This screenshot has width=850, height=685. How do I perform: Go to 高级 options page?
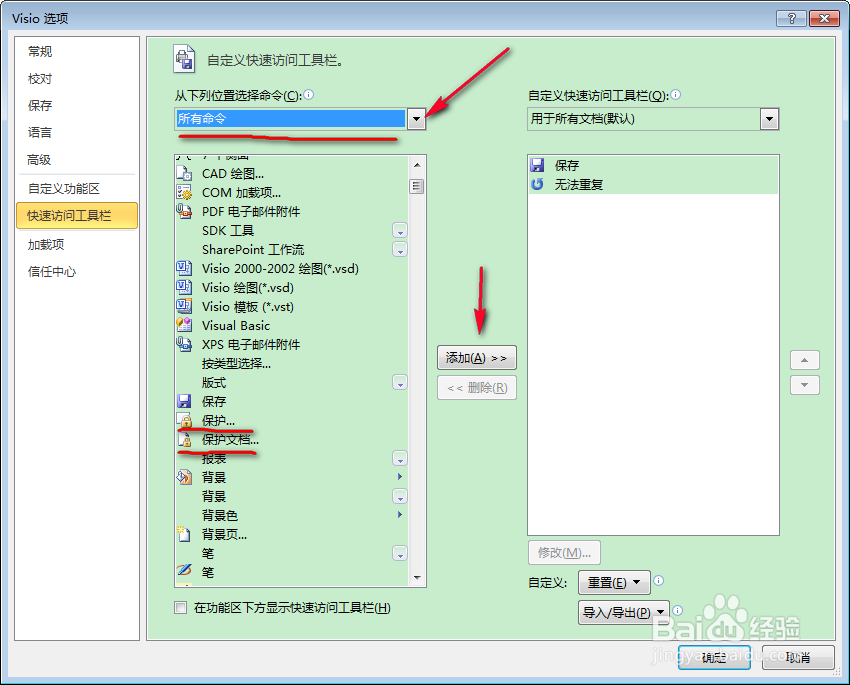39,160
